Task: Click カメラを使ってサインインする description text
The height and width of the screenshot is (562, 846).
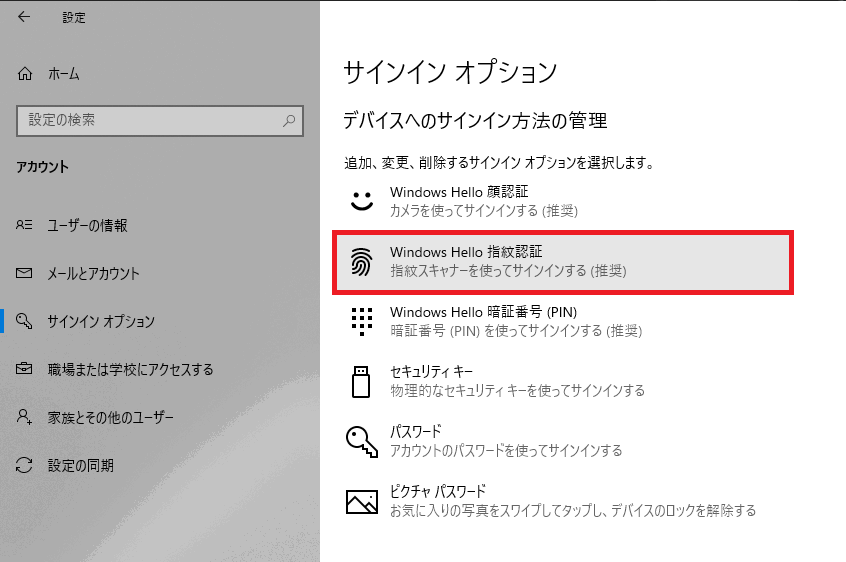Action: 483,210
